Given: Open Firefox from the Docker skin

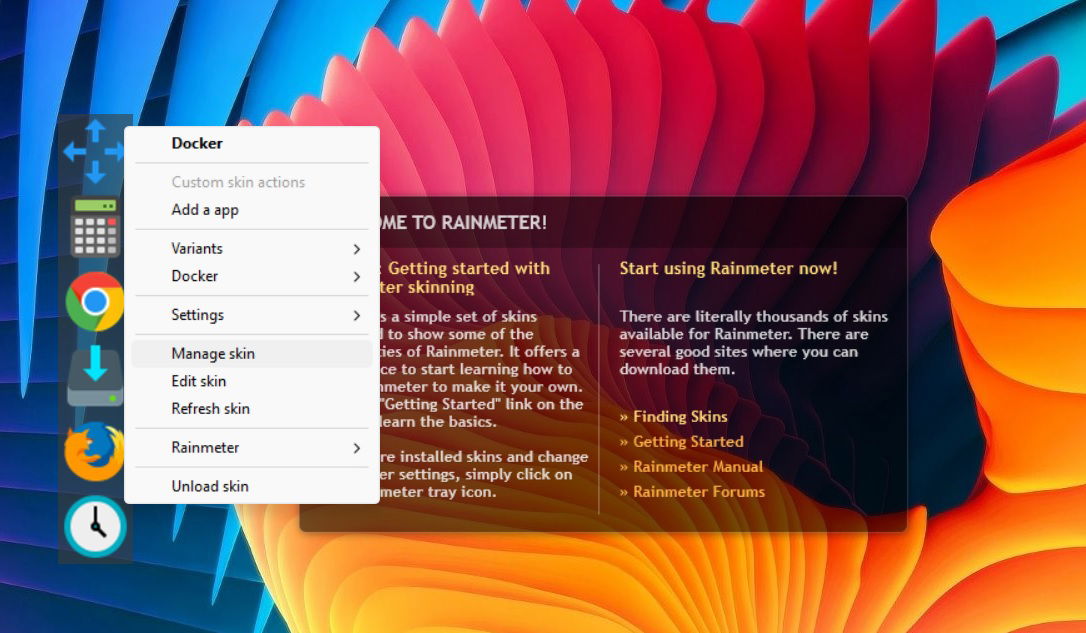Looking at the screenshot, I should (94, 450).
